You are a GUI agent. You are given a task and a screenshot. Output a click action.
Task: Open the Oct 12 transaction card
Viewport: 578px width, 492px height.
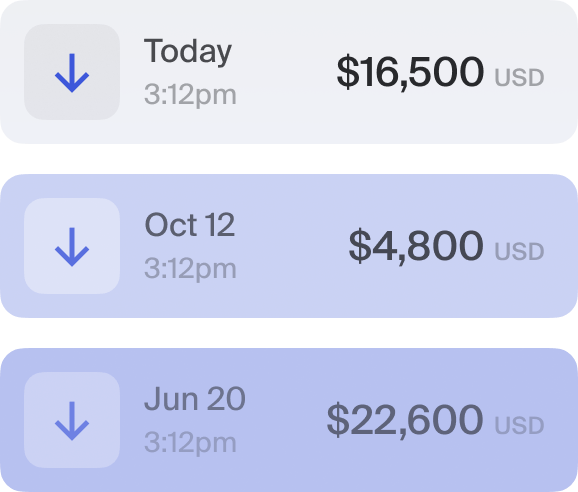(289, 246)
